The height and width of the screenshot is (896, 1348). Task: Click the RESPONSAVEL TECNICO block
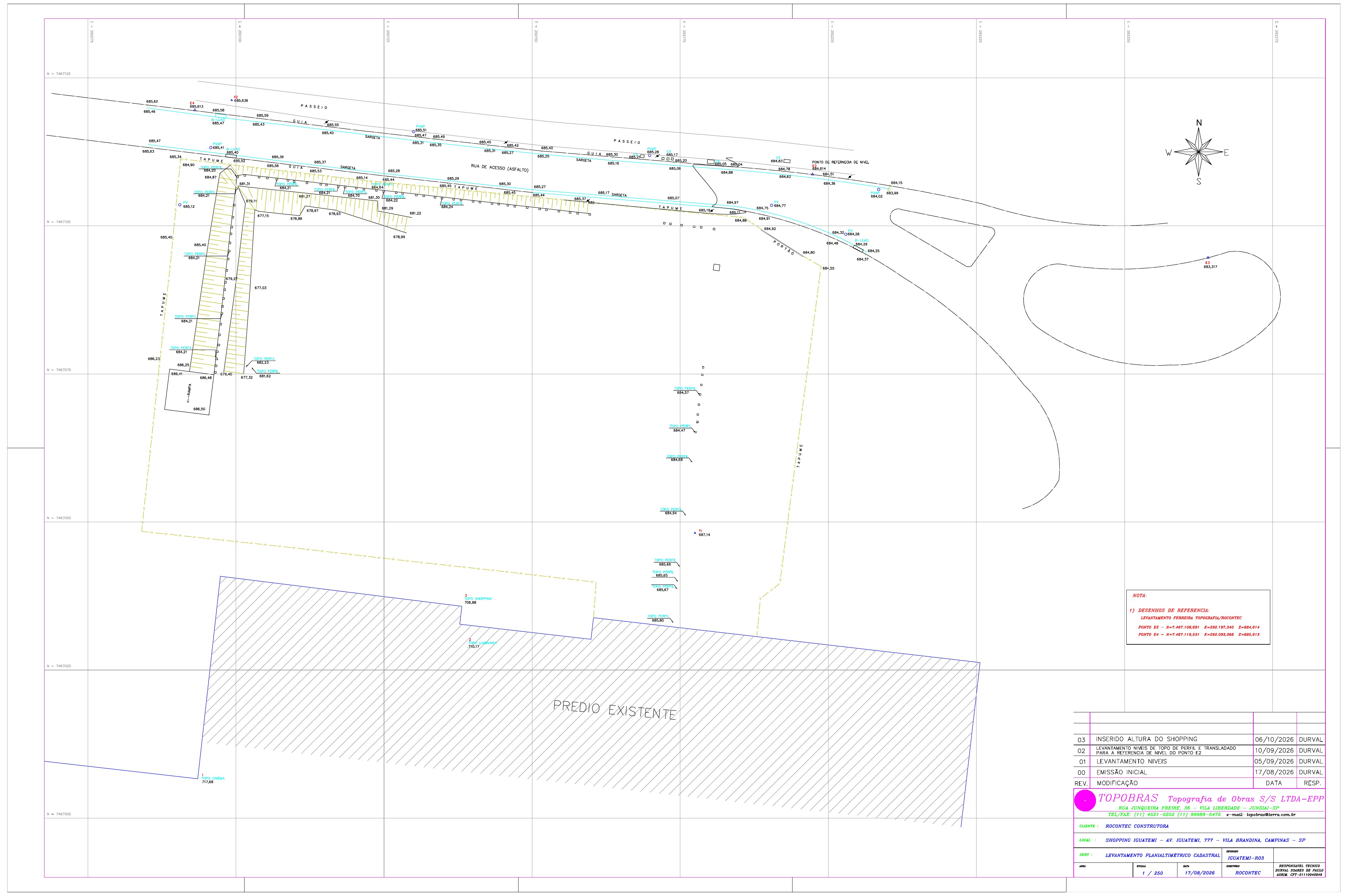[x=1299, y=870]
